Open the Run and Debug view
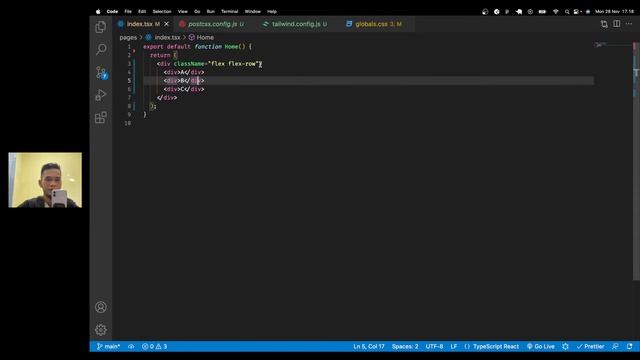The image size is (640, 360). coord(101,95)
